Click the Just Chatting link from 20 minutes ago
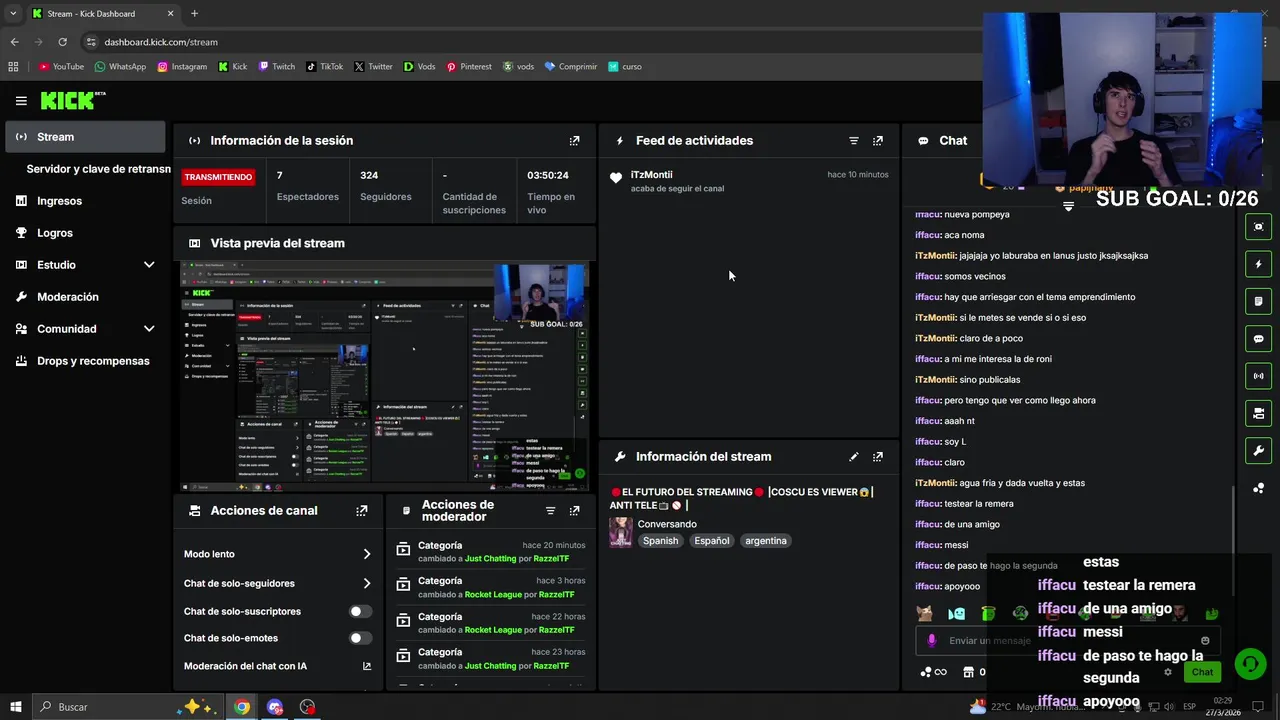1280x720 pixels. click(490, 559)
